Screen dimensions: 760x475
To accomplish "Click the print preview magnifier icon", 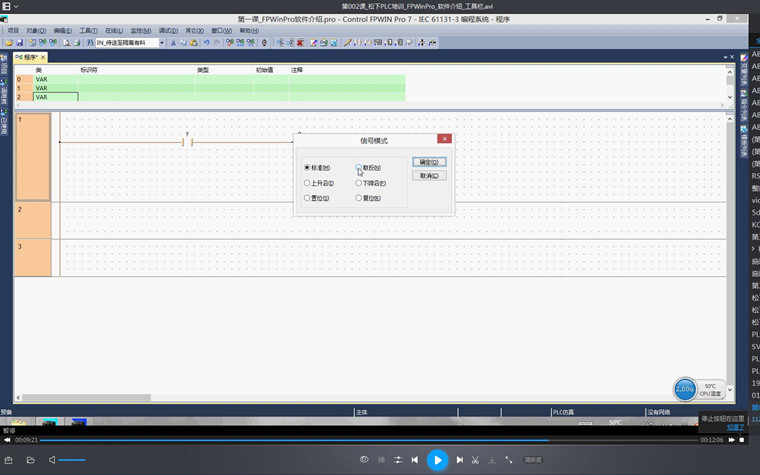I will (x=66, y=43).
